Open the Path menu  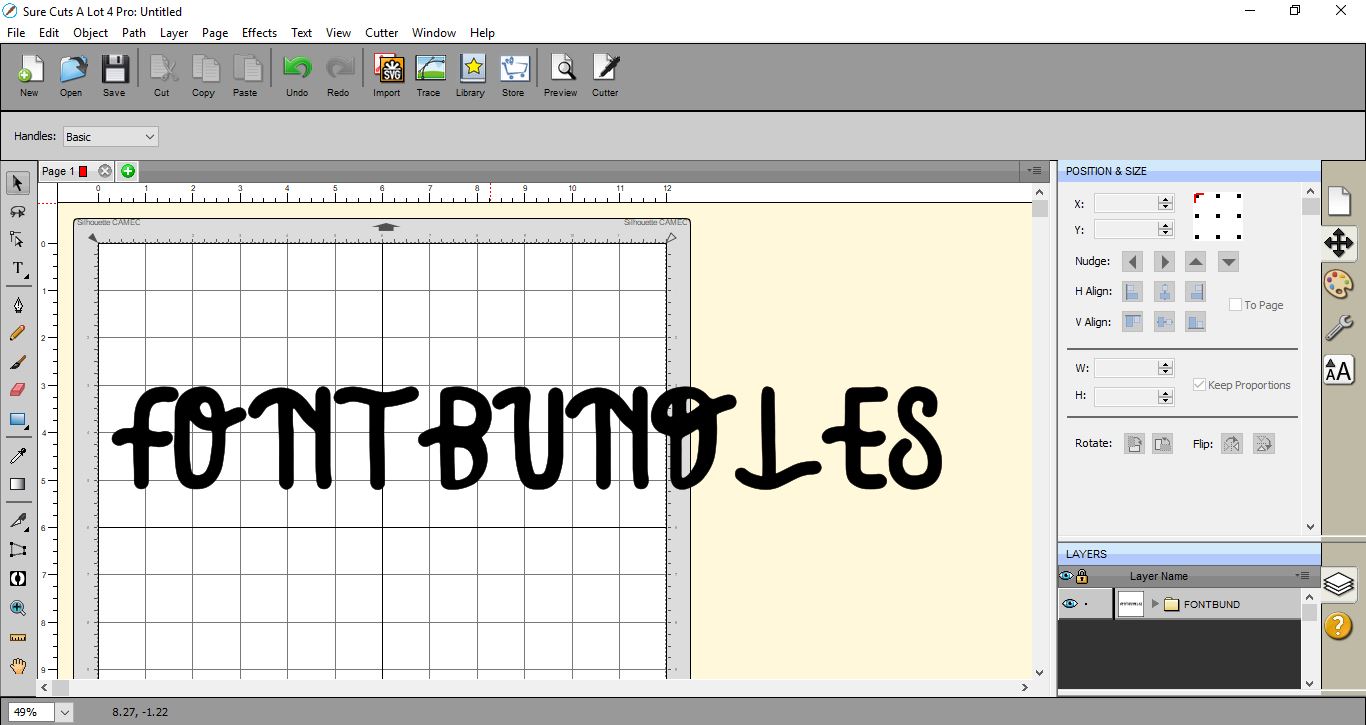point(134,33)
